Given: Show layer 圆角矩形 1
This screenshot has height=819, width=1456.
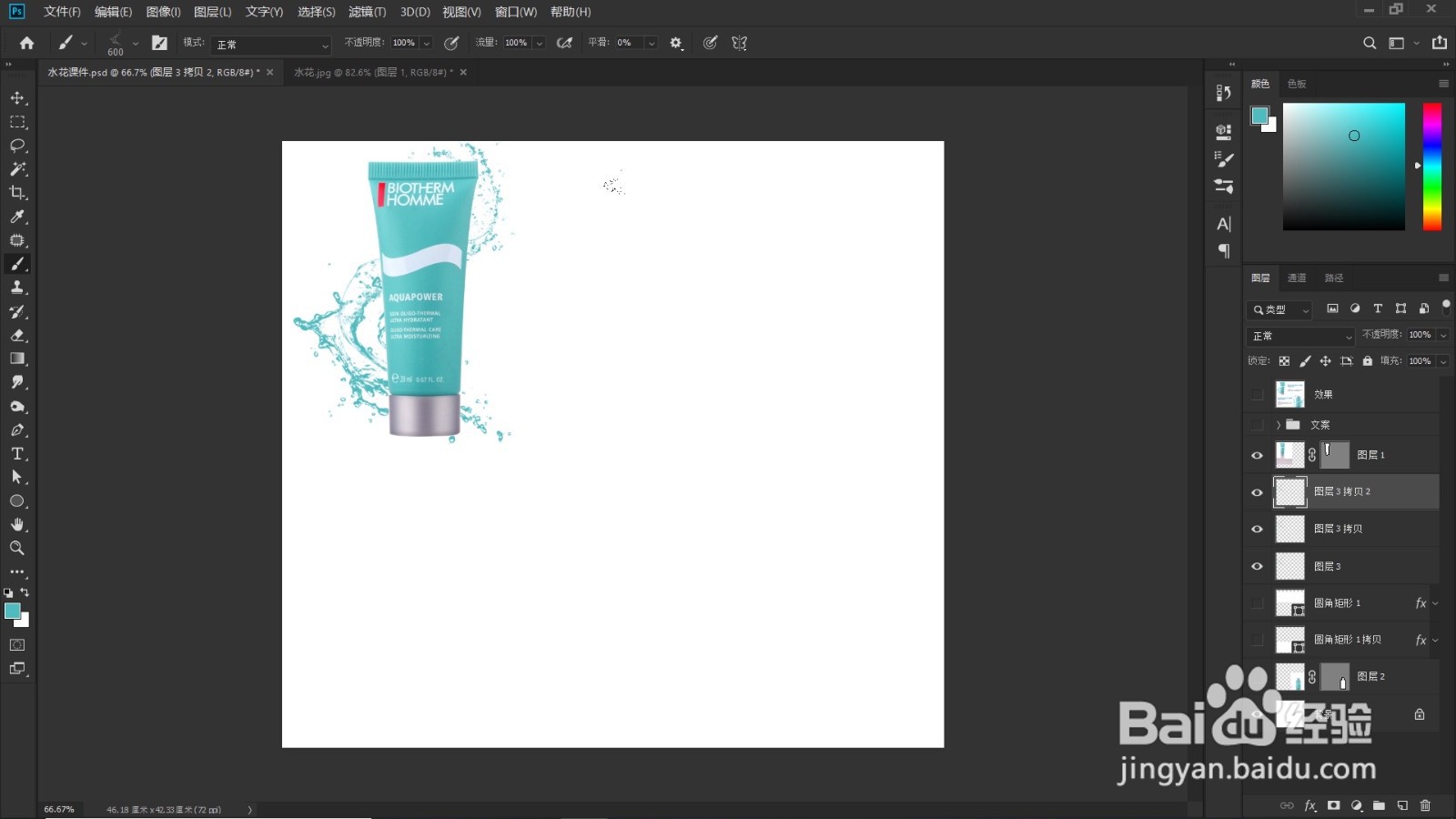Looking at the screenshot, I should (x=1258, y=603).
